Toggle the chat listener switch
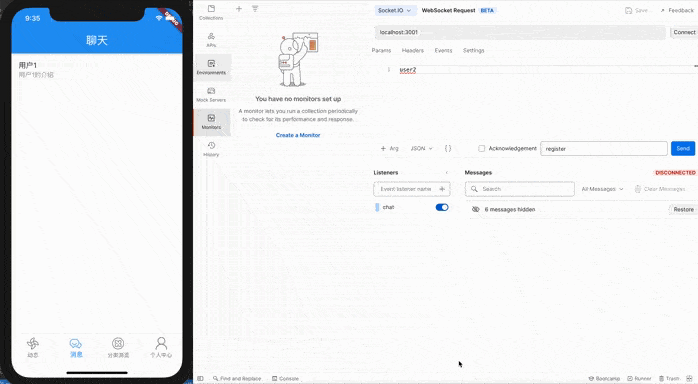Screen dimensions: 698x384 click(x=442, y=207)
